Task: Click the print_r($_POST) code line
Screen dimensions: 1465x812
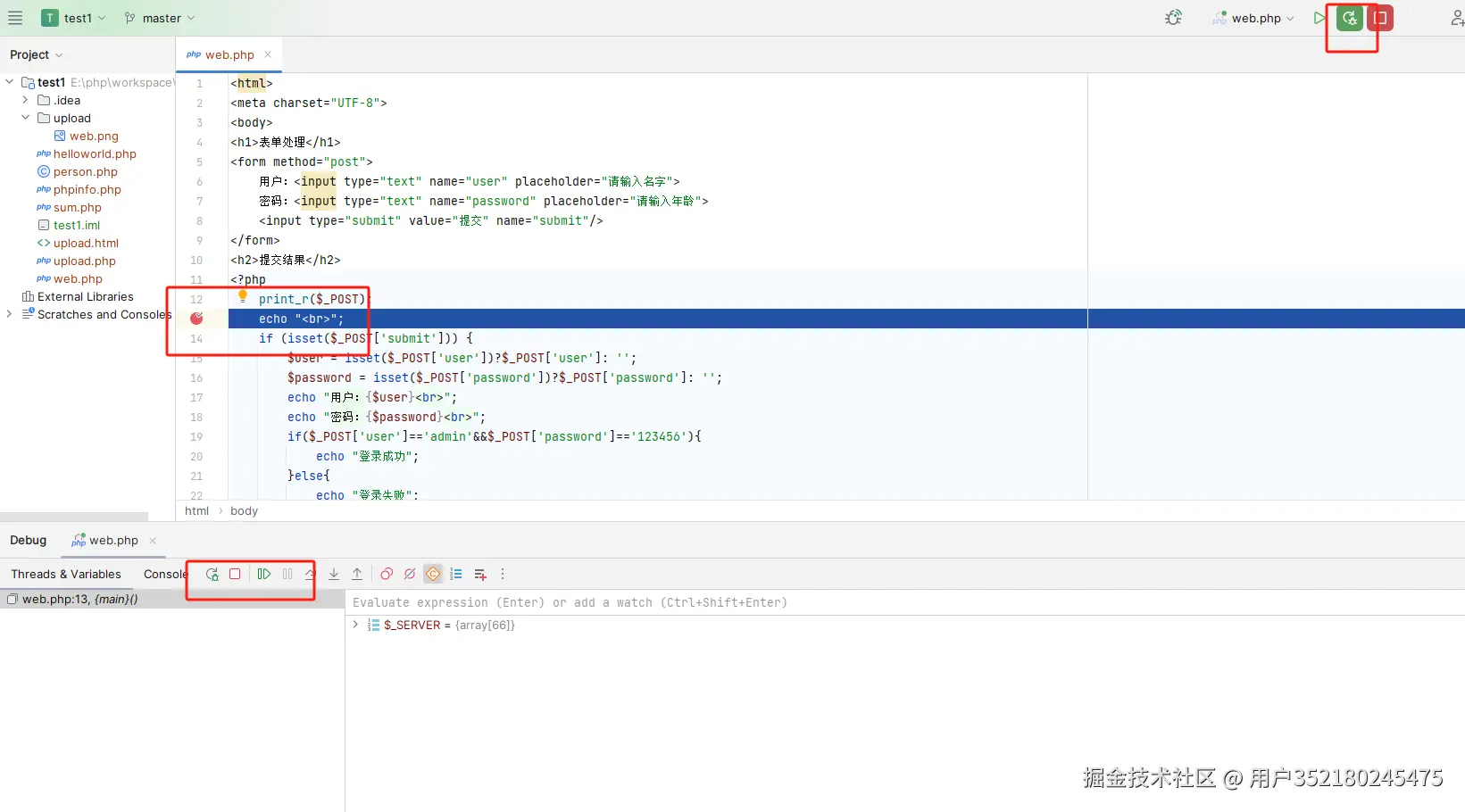Action: click(x=313, y=299)
